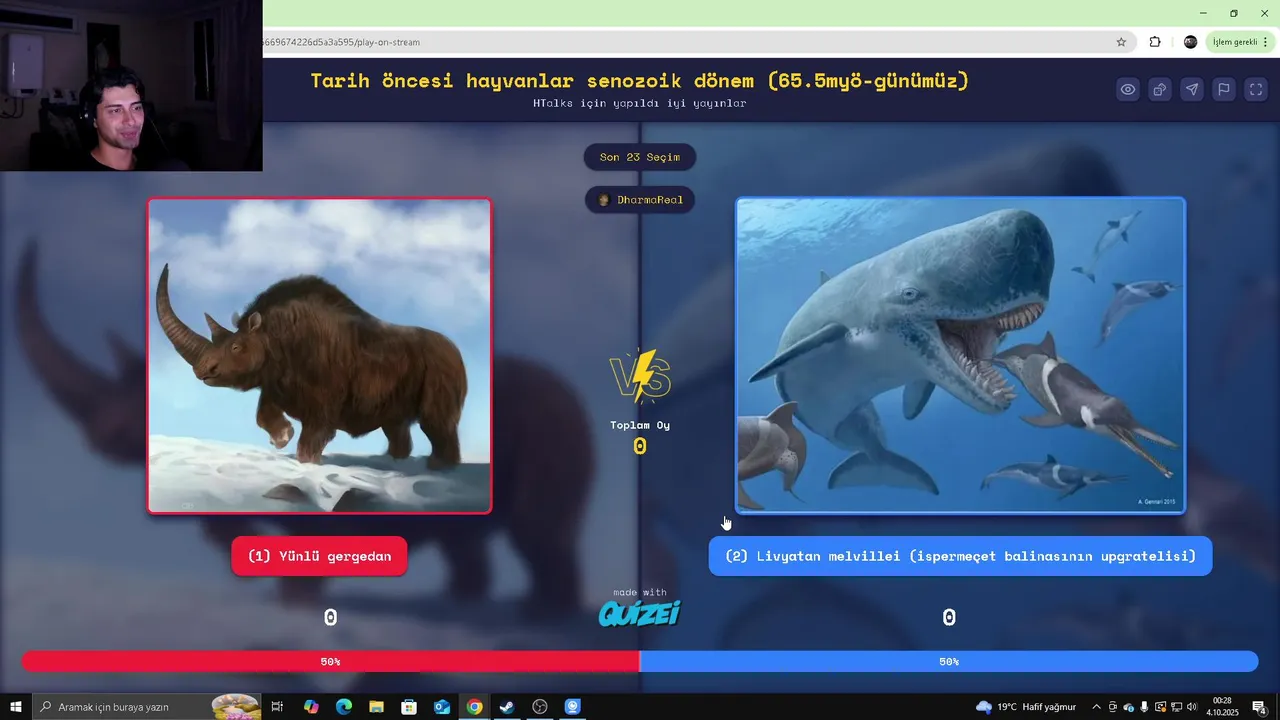
Task: Bookmark the page with the star icon
Action: pyautogui.click(x=1121, y=42)
